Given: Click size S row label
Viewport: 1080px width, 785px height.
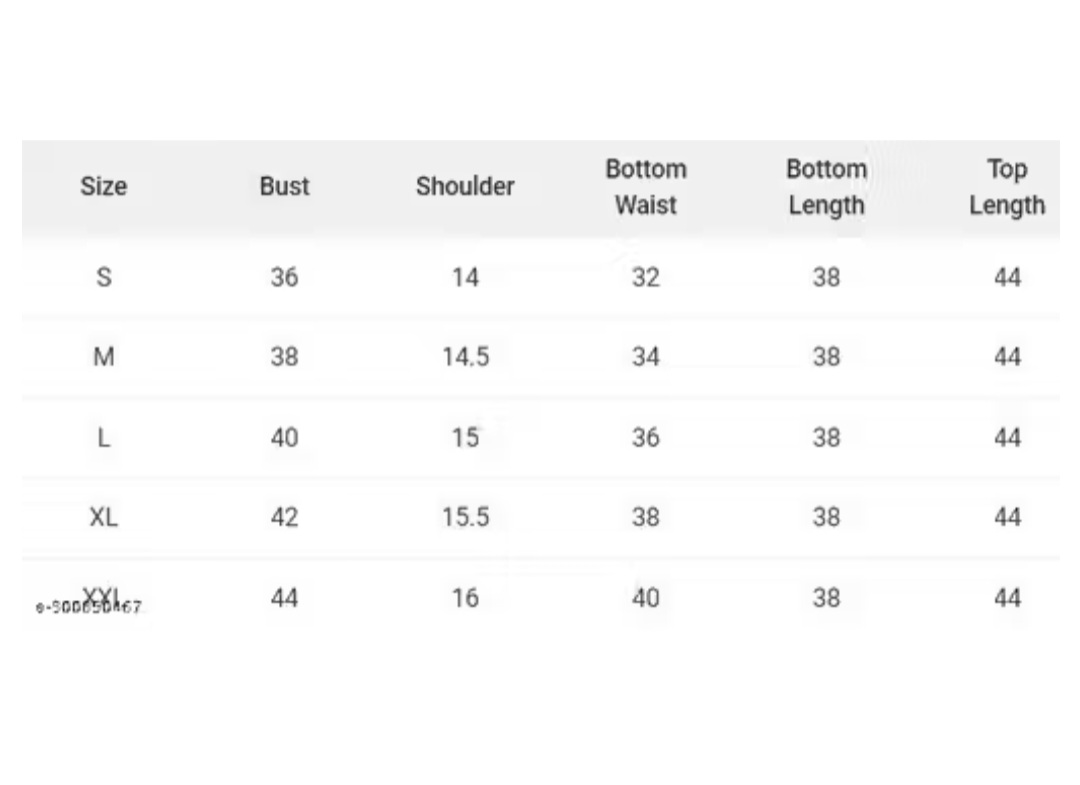Looking at the screenshot, I should click(103, 278).
